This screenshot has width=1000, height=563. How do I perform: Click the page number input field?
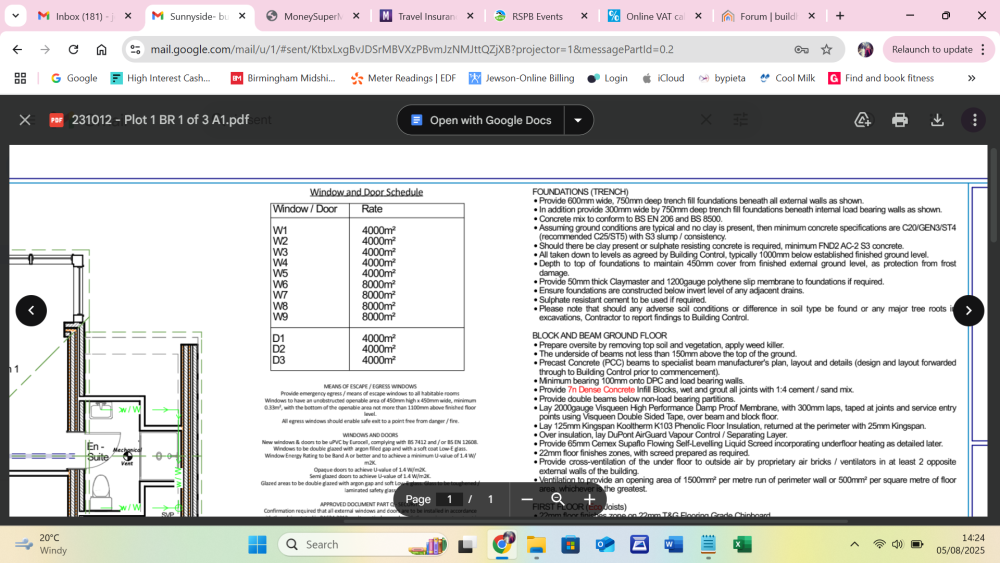[450, 499]
